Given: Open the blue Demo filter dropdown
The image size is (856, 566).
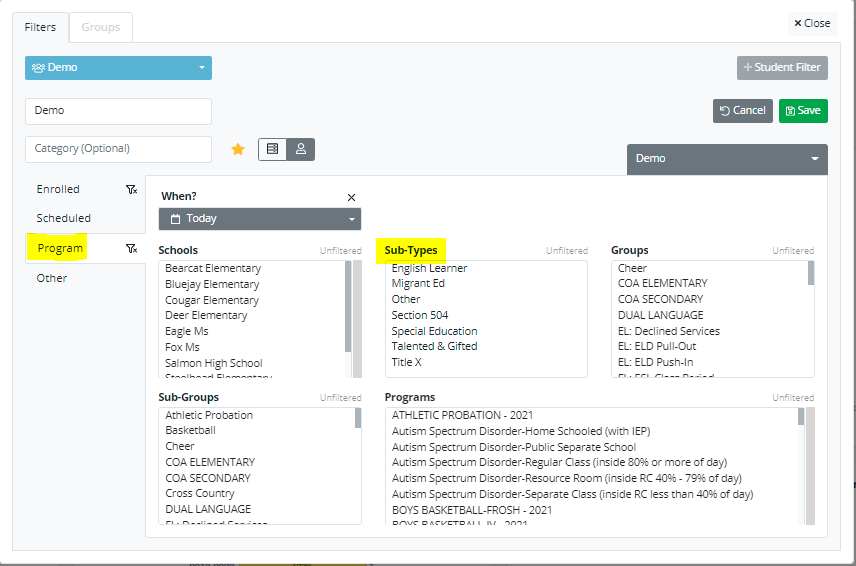Looking at the screenshot, I should pos(118,68).
